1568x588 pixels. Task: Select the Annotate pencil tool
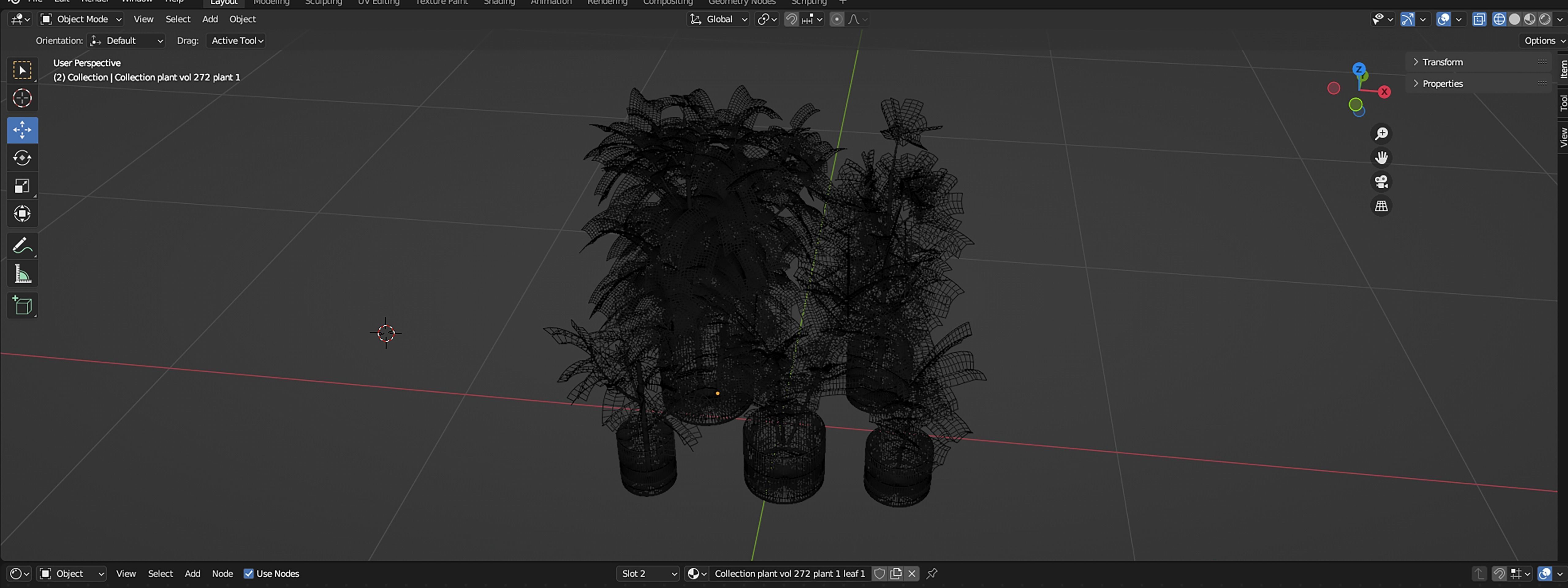click(x=22, y=246)
